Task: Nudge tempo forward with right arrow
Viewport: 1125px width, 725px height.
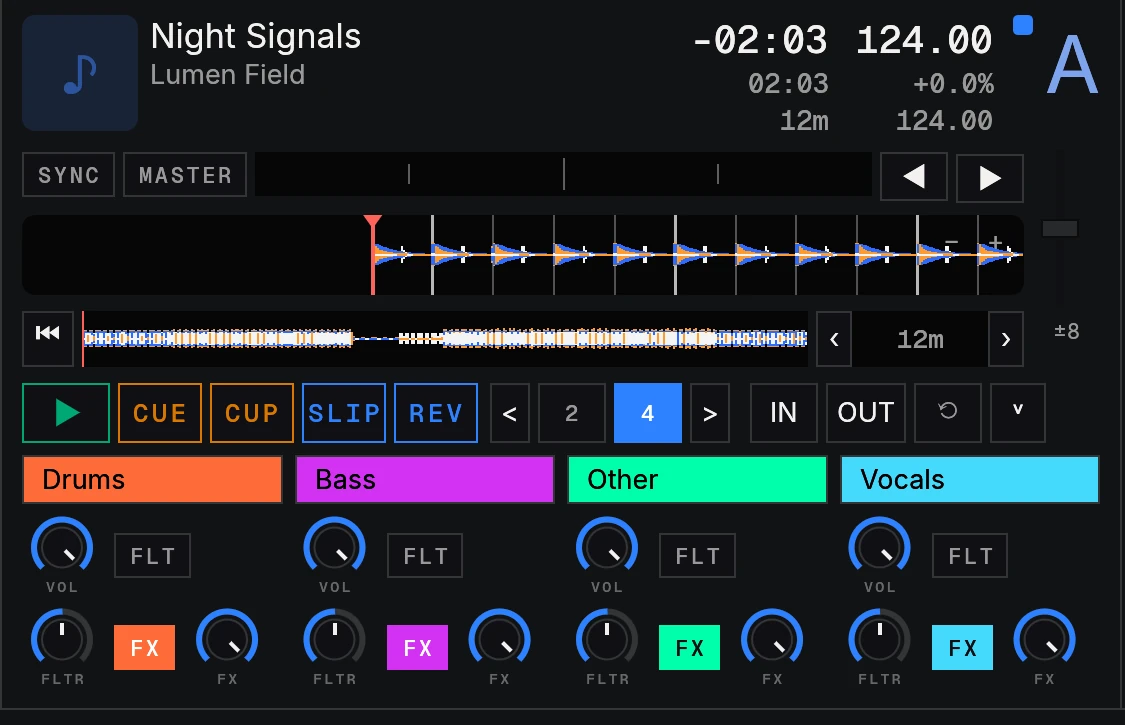Action: 989,177
